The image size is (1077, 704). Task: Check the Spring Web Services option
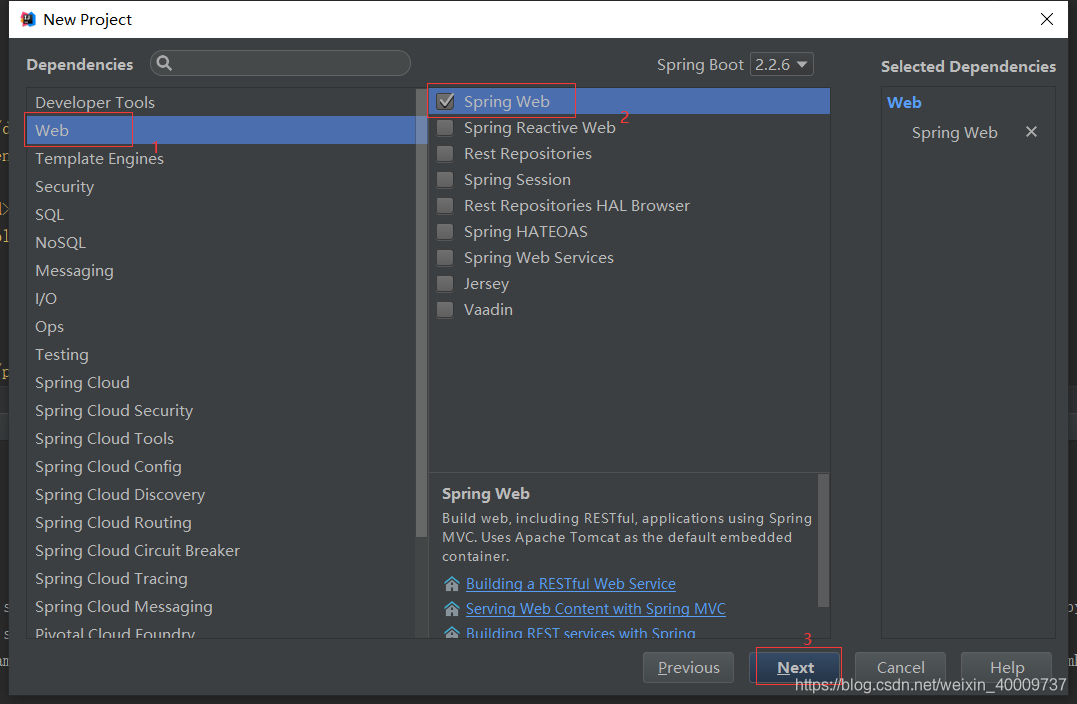pos(445,258)
